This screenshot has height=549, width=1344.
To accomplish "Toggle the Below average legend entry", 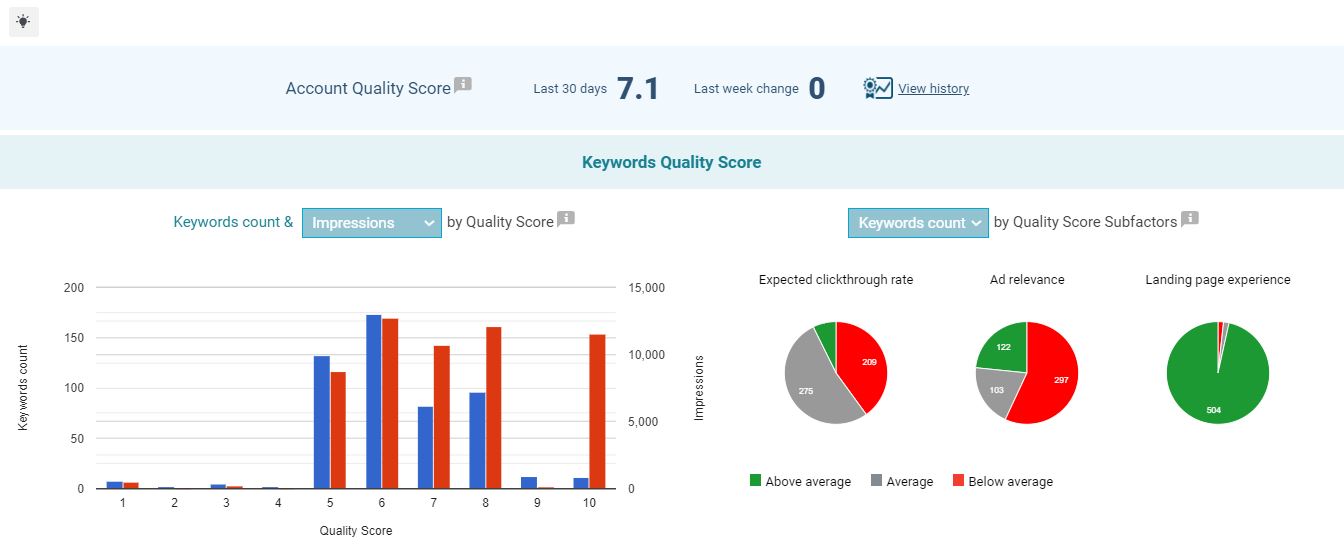I will tap(1002, 481).
